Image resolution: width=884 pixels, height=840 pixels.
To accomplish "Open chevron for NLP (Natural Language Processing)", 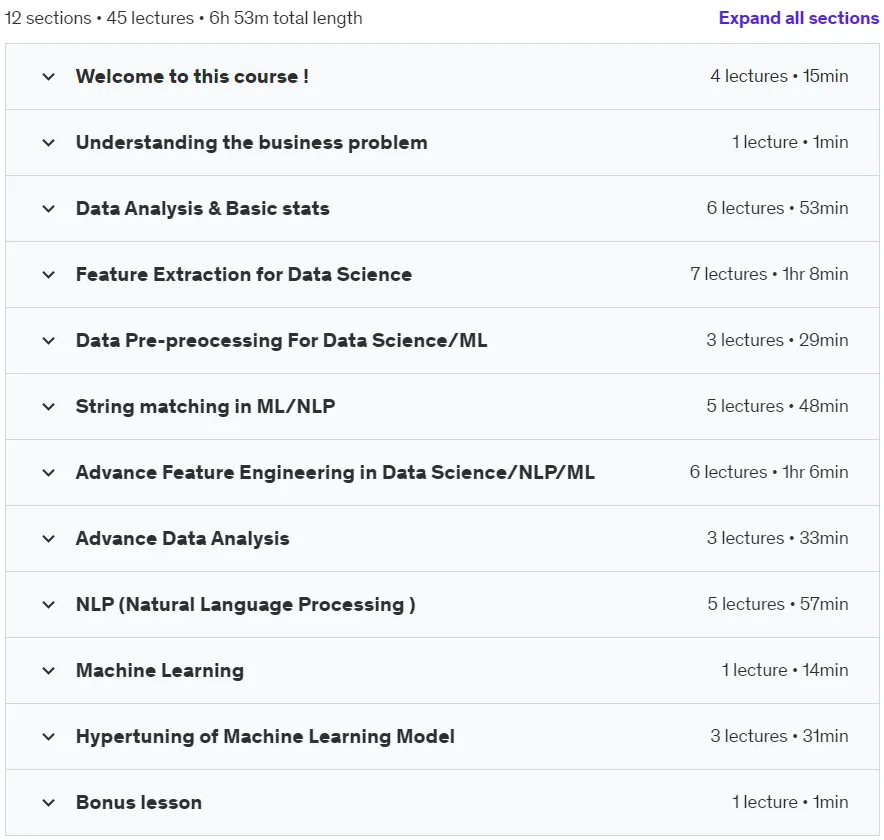I will (x=49, y=604).
